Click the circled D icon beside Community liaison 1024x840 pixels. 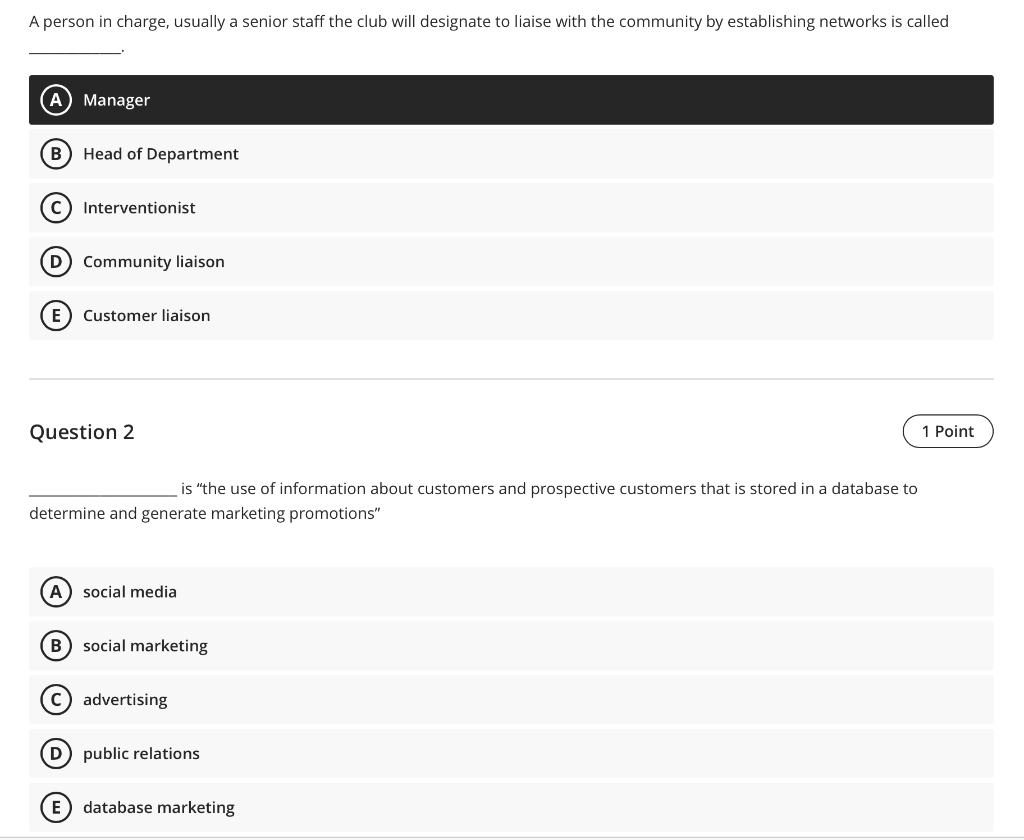(x=55, y=261)
